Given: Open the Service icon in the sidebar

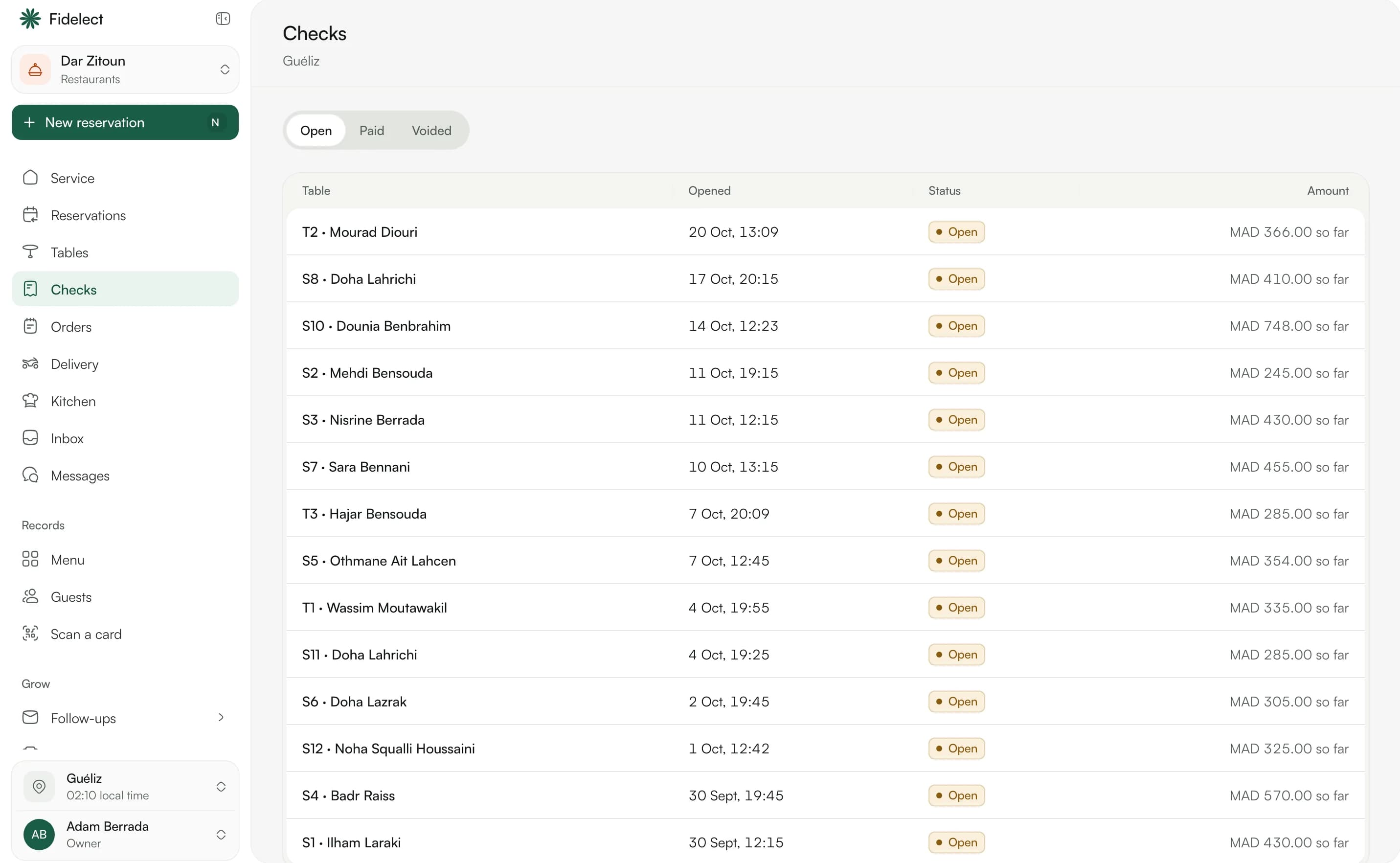Looking at the screenshot, I should (x=30, y=178).
